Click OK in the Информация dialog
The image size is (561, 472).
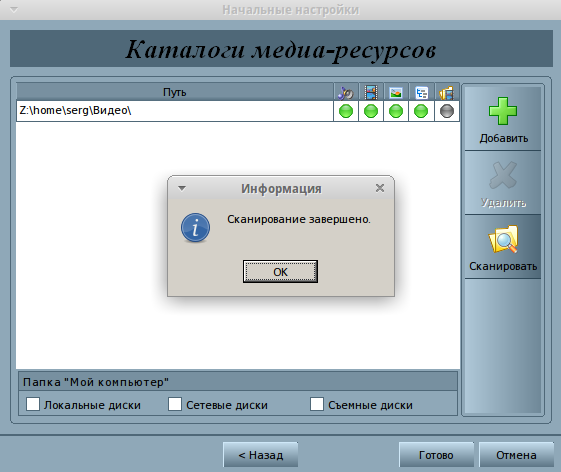(x=280, y=272)
